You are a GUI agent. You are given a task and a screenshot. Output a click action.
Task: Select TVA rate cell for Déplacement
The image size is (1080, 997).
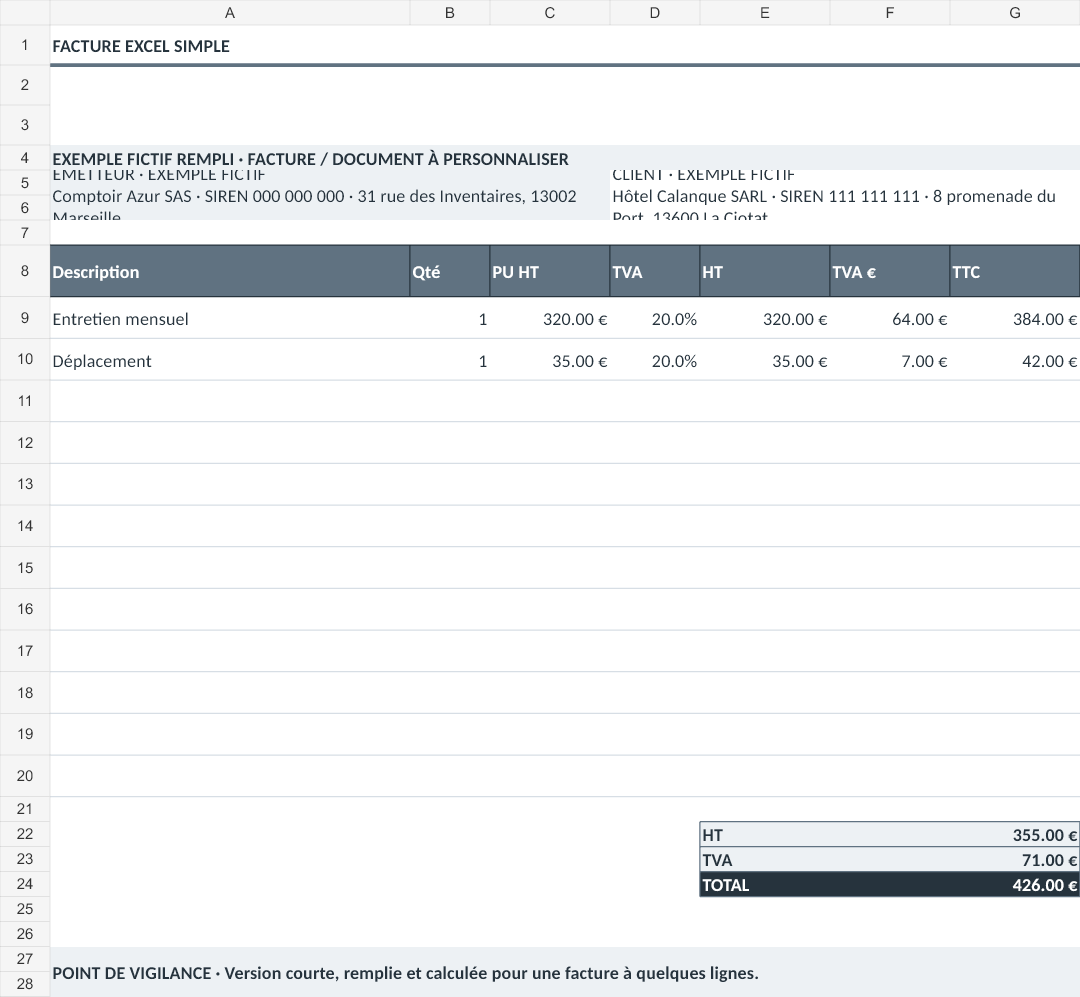(654, 360)
